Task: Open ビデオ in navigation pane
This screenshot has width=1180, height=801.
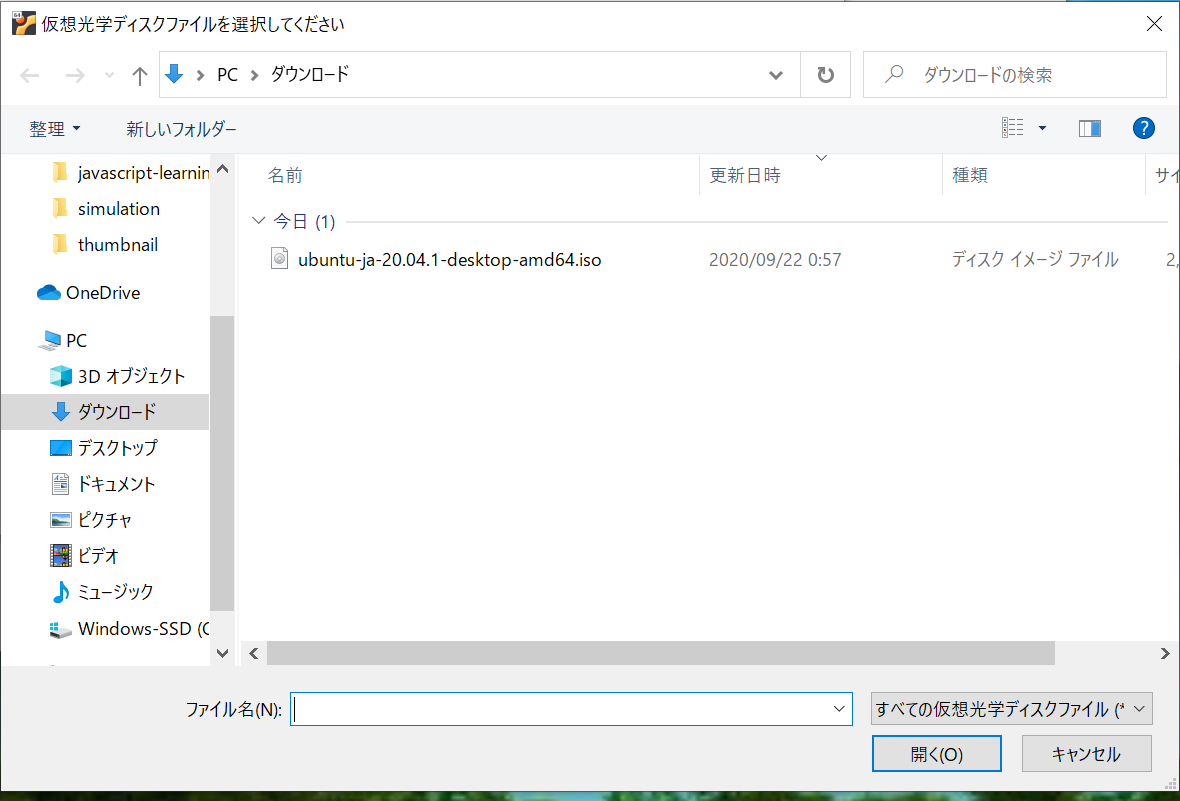Action: pos(84,556)
